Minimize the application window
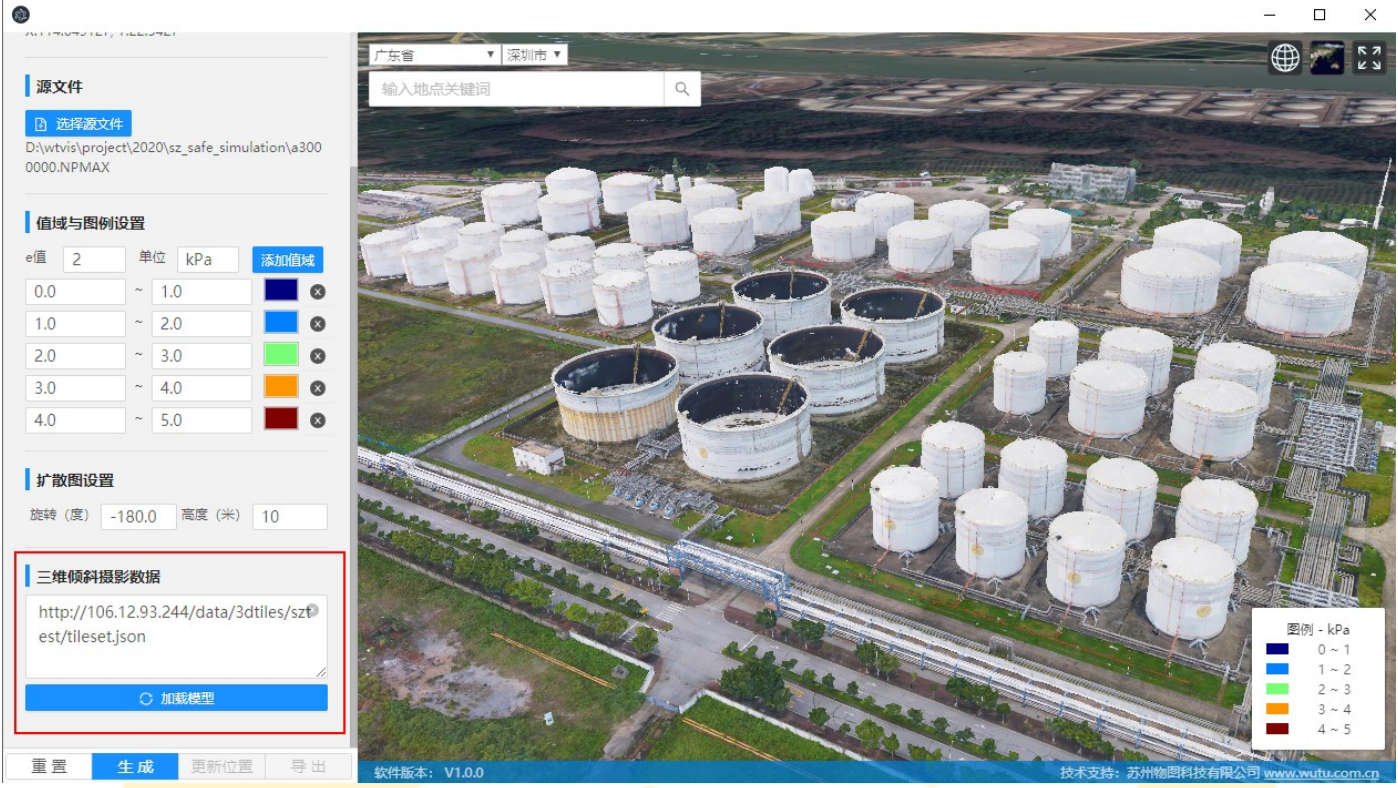Viewport: 1398px width, 788px height. [1270, 15]
